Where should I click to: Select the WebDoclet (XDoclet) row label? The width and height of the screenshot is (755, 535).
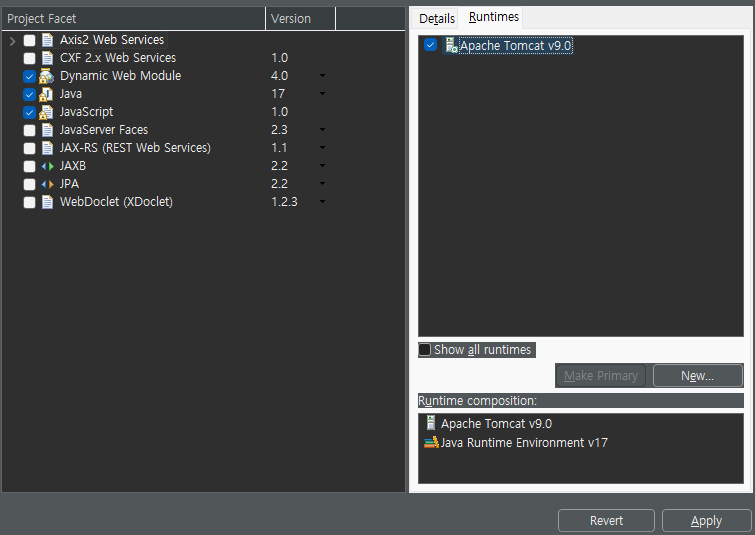(116, 201)
